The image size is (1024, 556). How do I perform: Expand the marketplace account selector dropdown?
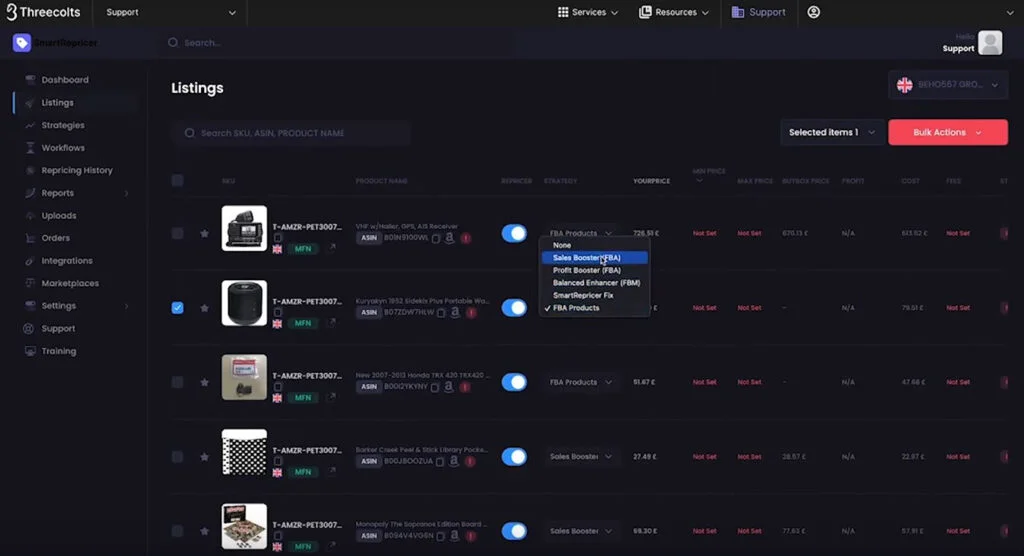(948, 85)
